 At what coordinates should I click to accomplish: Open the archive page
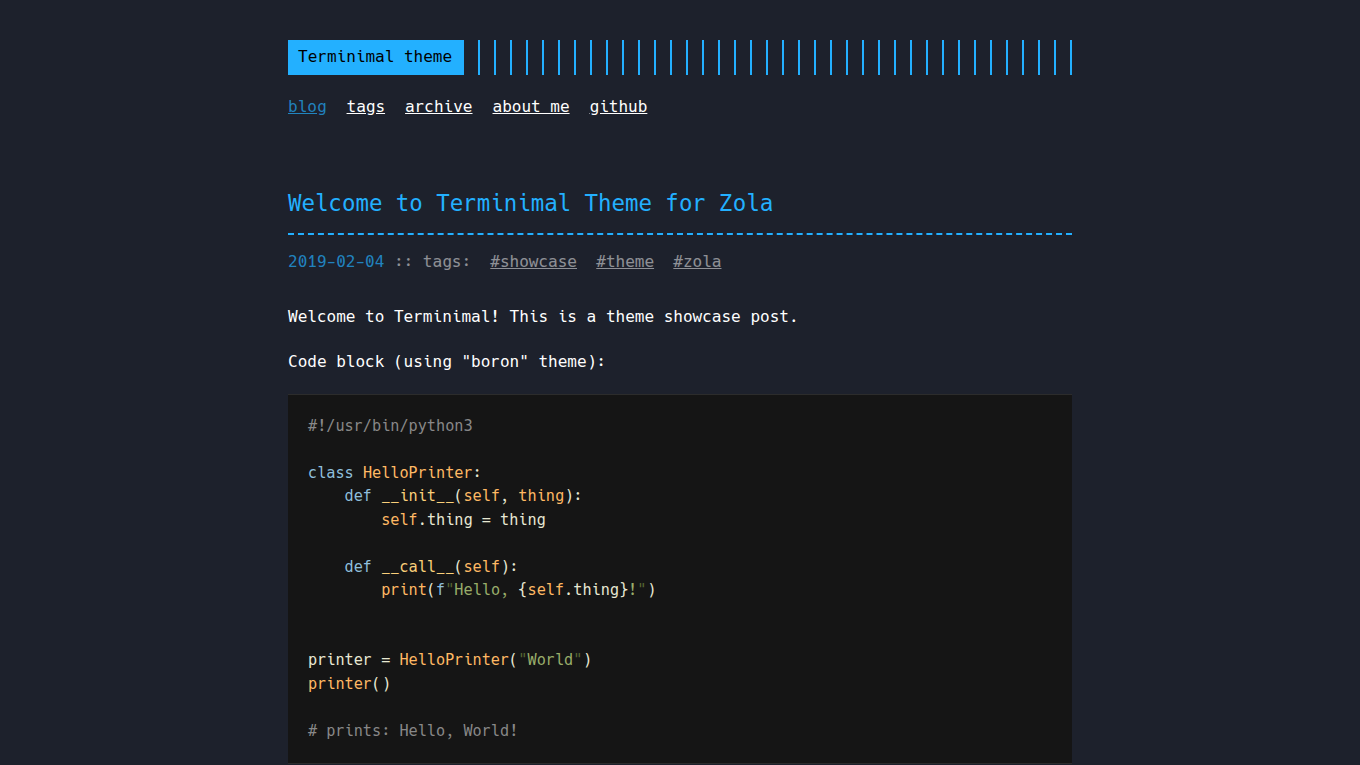pos(438,106)
